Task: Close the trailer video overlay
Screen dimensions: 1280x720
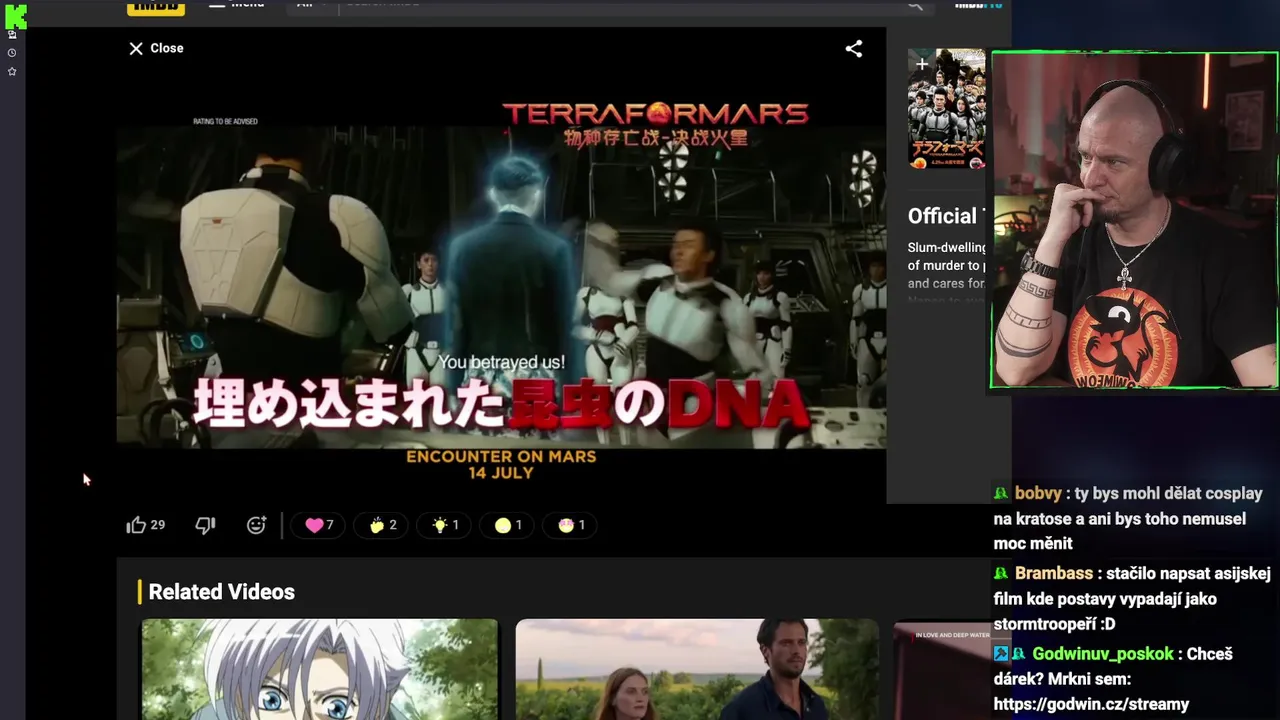Action: tap(156, 48)
